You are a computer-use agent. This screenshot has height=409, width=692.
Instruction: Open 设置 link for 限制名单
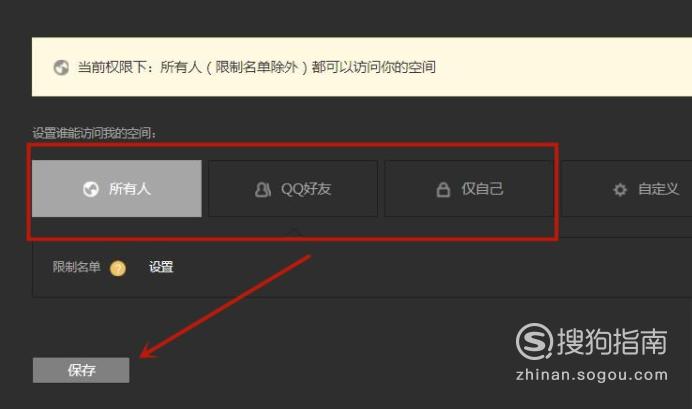[161, 267]
